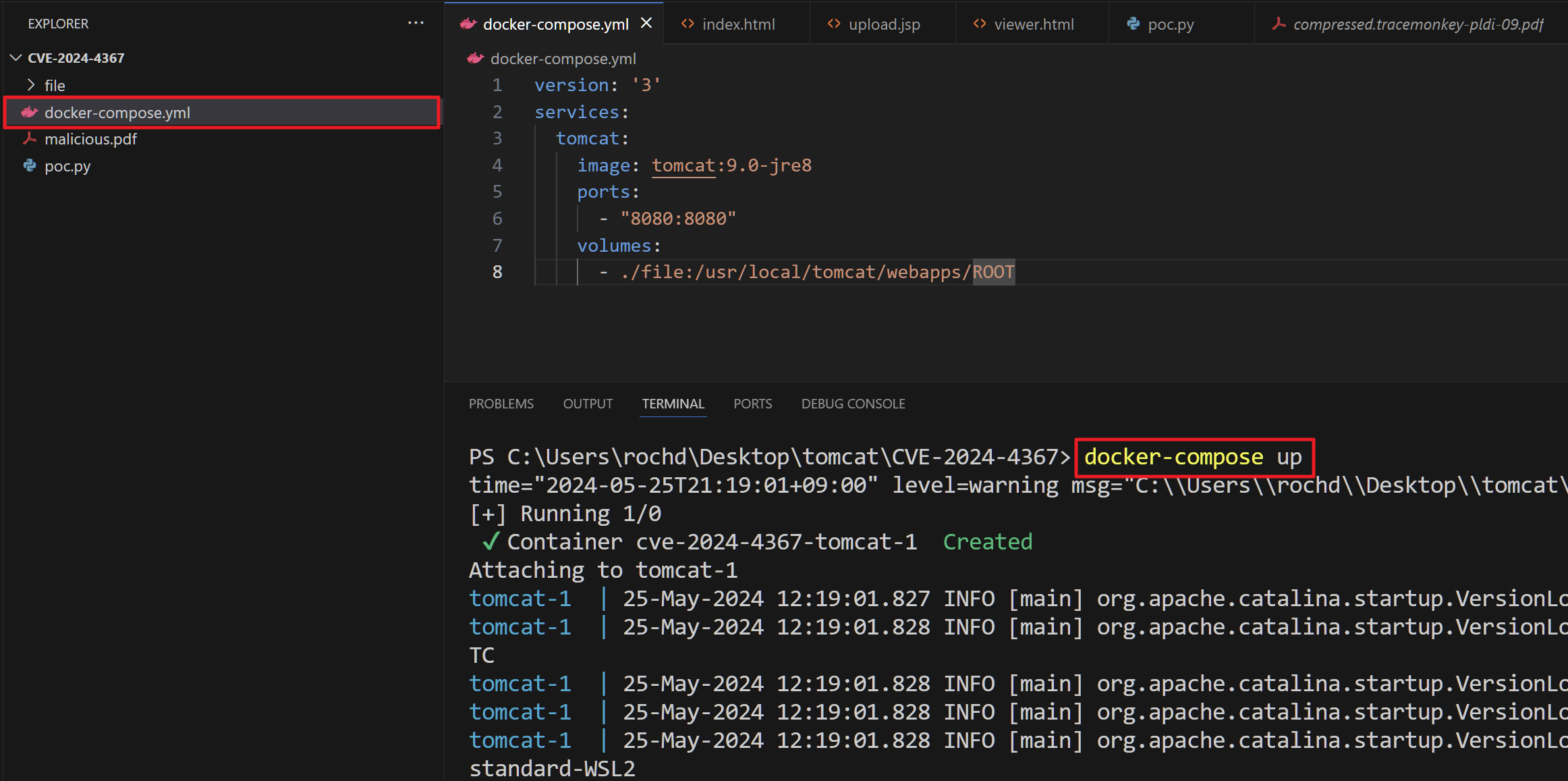Image resolution: width=1568 pixels, height=781 pixels.
Task: Click the PDF icon on compressed.tracemonkey tab
Action: pos(1279,24)
